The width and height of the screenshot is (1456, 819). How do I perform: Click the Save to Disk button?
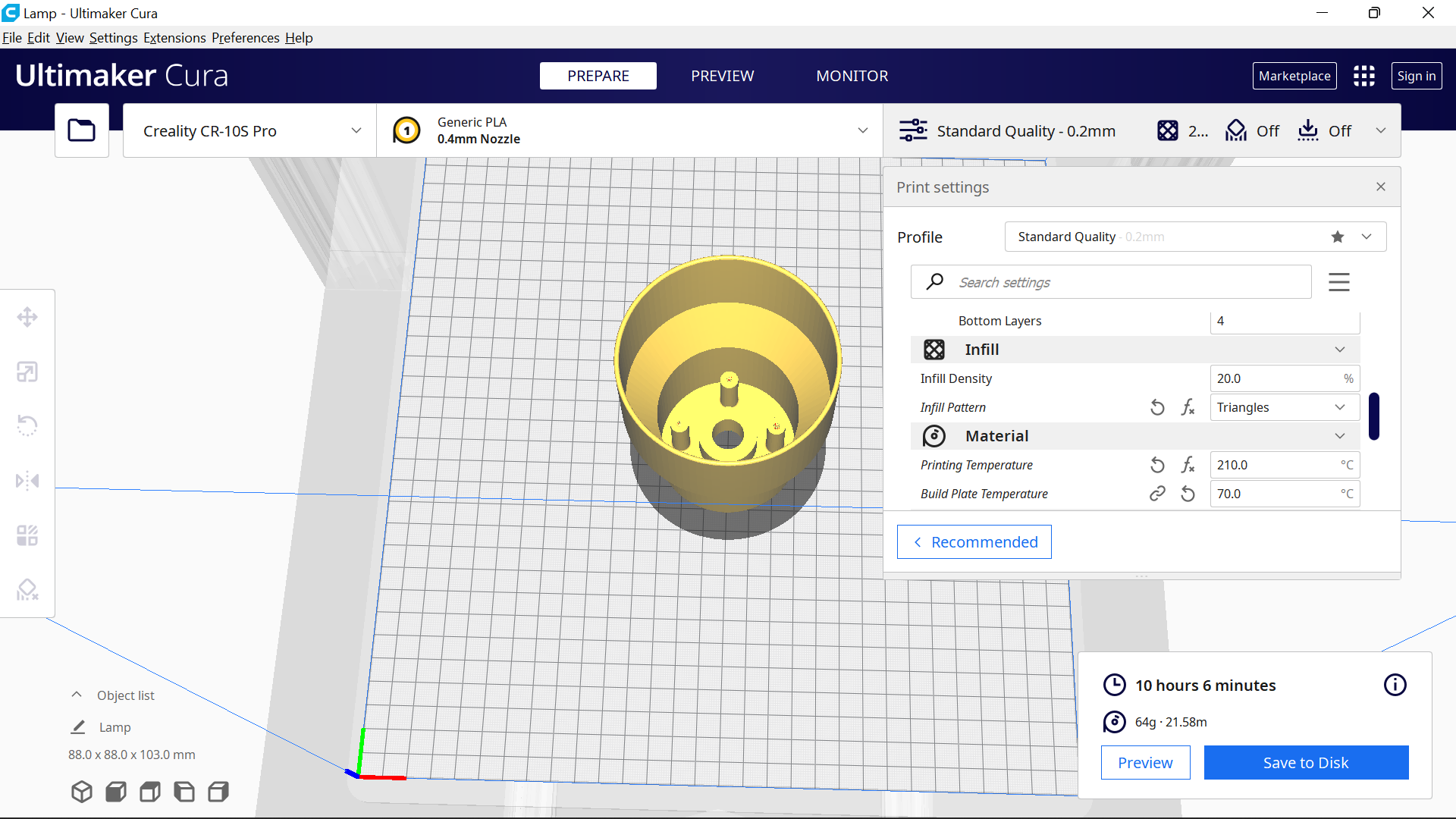1305,762
